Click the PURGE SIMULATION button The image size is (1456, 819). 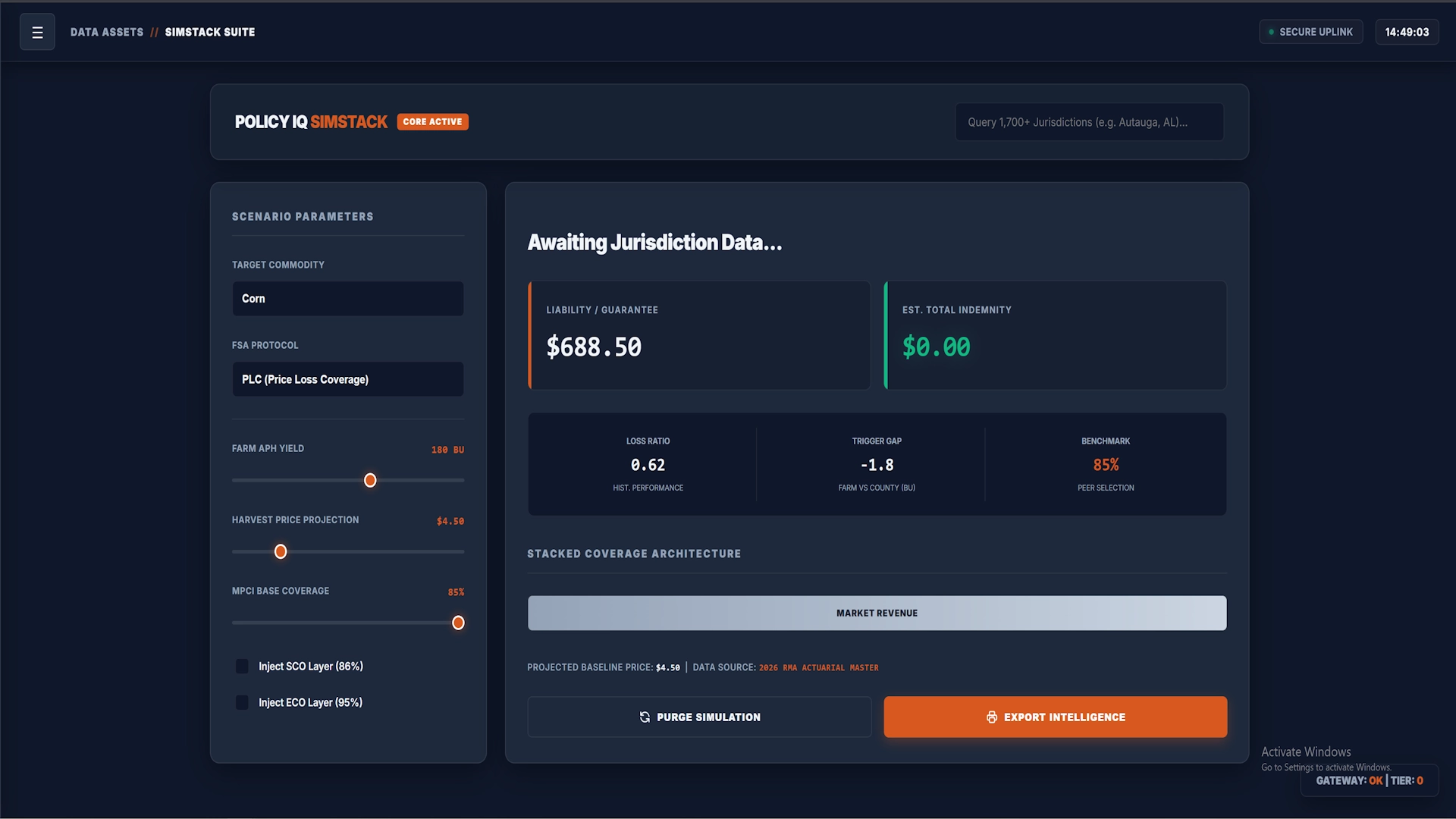tap(699, 717)
